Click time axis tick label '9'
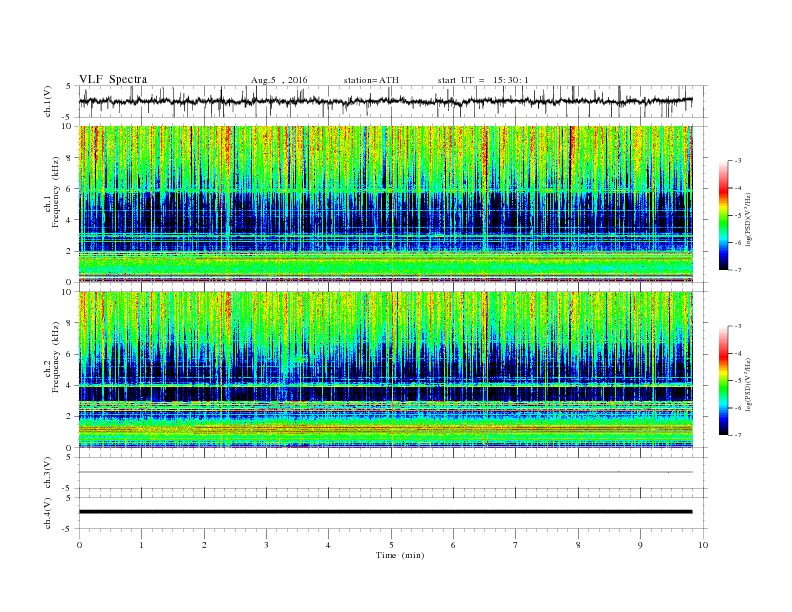Image resolution: width=792 pixels, height=612 pixels. [640, 545]
